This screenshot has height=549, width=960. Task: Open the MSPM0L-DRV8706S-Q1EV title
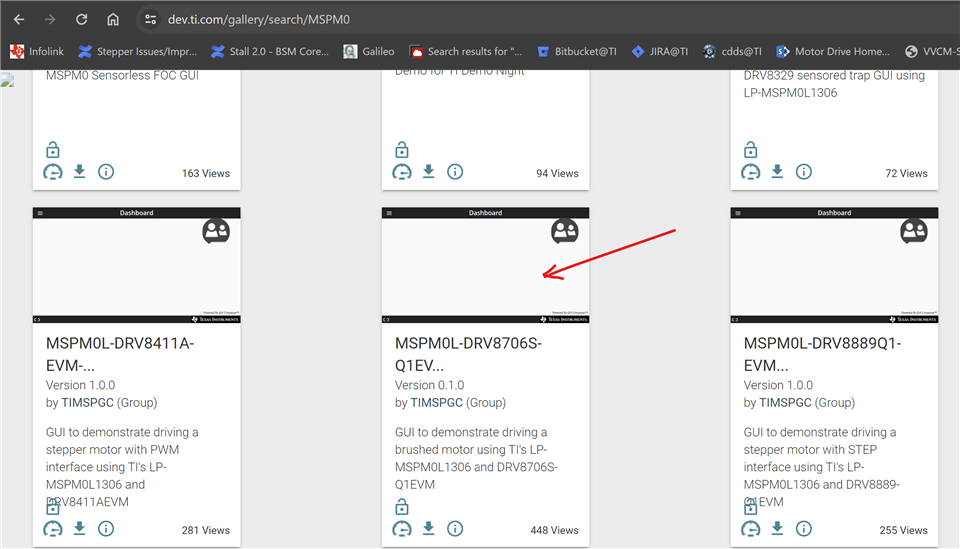(x=468, y=354)
